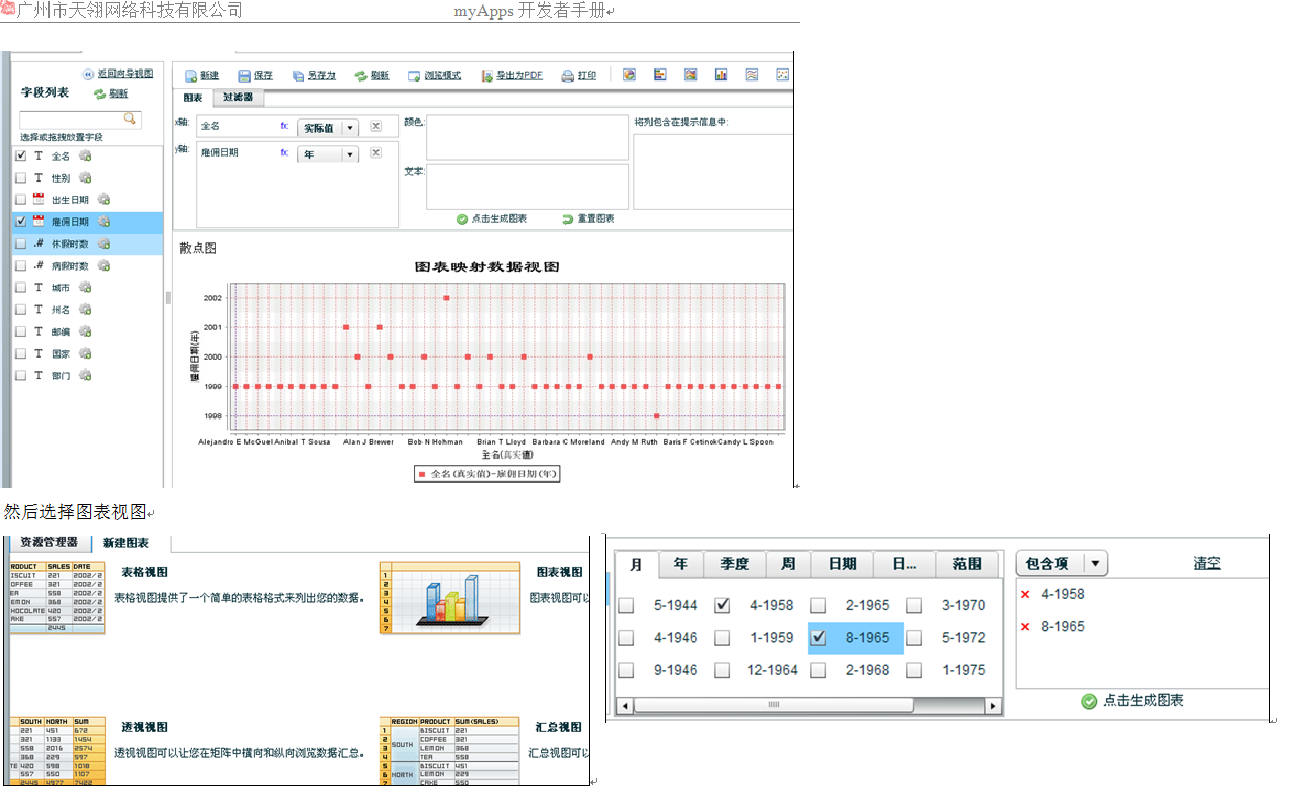Click the 浏览模式 toolbar icon
Screen dimensions: 1293x797
[x=414, y=76]
